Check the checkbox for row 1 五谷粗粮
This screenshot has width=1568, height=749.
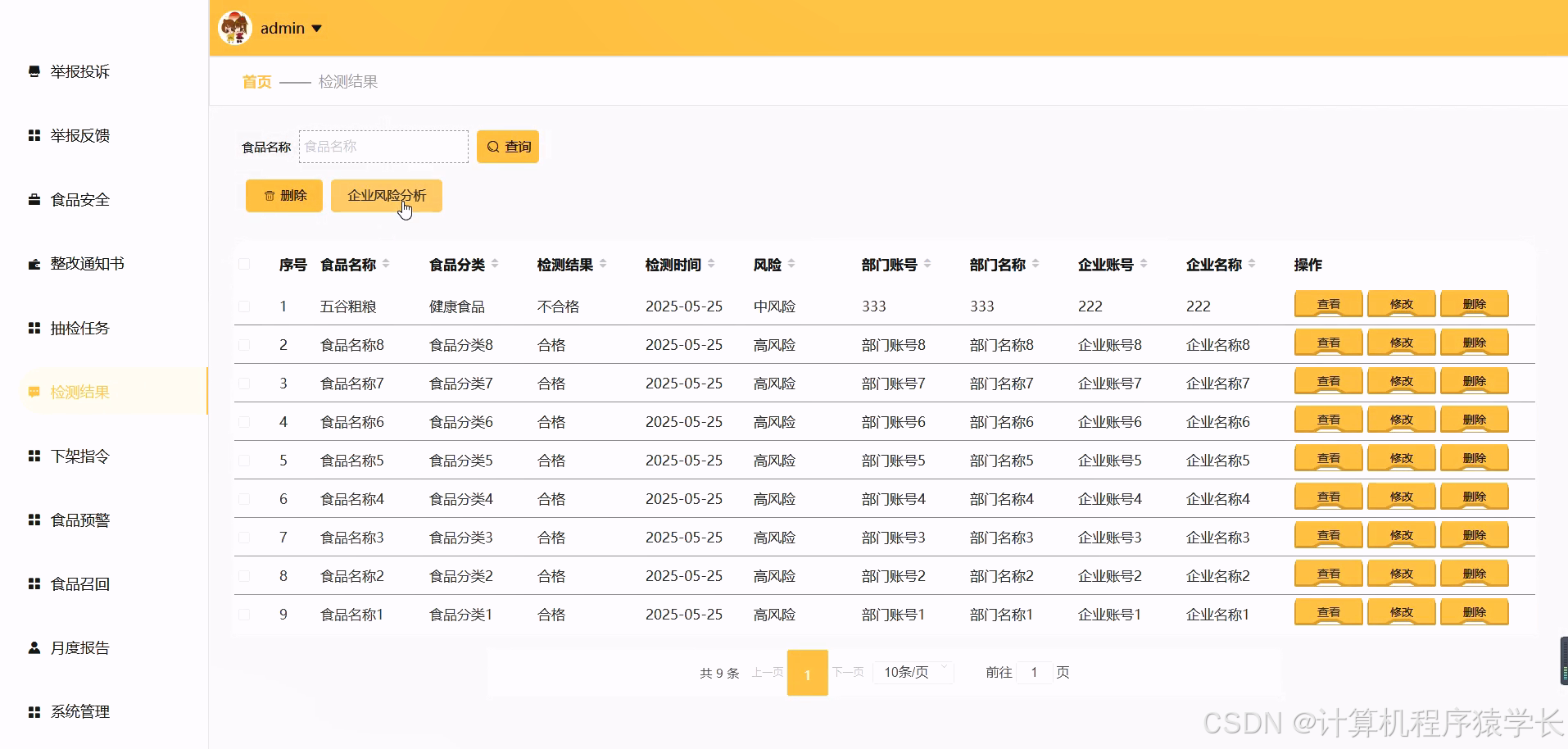coord(244,306)
